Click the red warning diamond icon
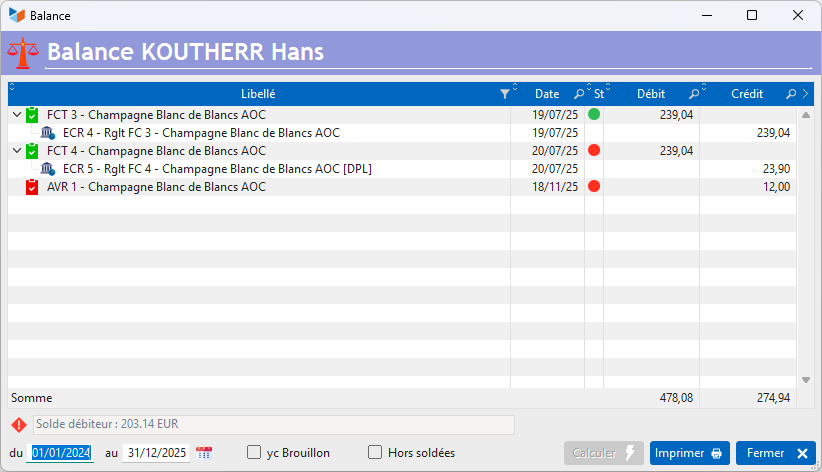 point(19,425)
